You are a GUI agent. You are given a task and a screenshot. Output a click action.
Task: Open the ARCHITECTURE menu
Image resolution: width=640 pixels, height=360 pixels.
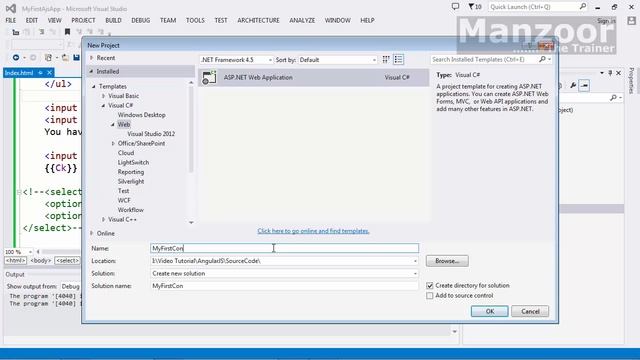(x=258, y=20)
